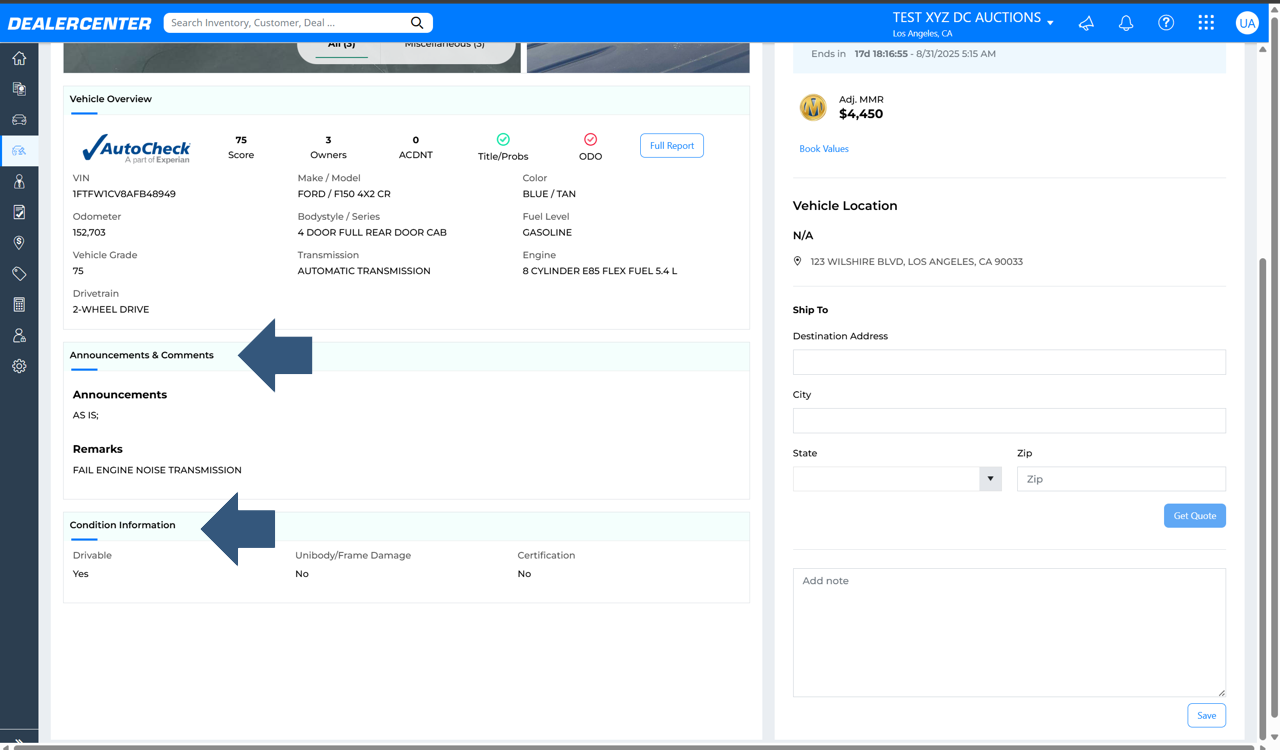Viewport: 1280px width, 750px height.
Task: Open the notifications bell icon
Action: coord(1126,22)
